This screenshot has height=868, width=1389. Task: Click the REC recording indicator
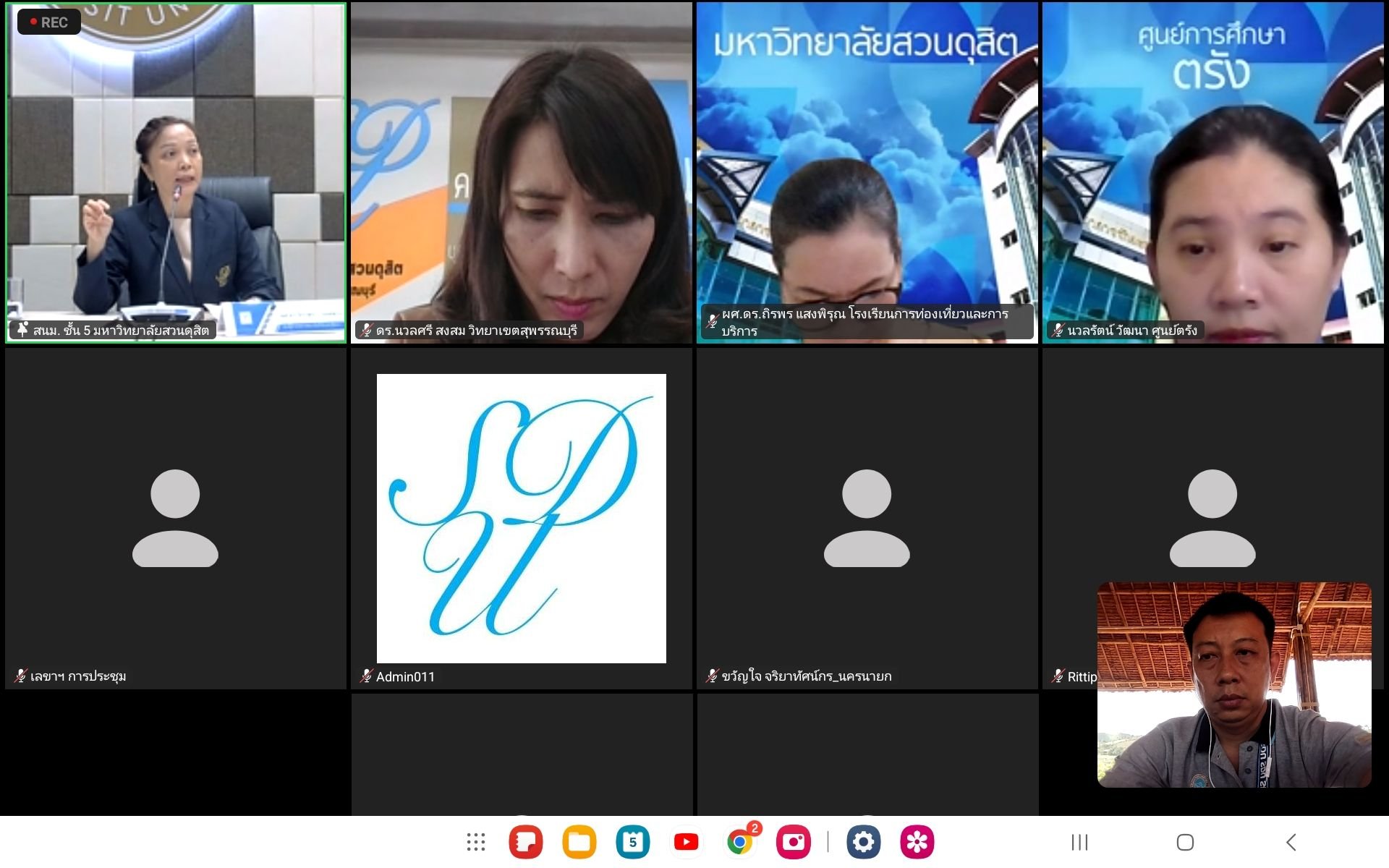[49, 22]
